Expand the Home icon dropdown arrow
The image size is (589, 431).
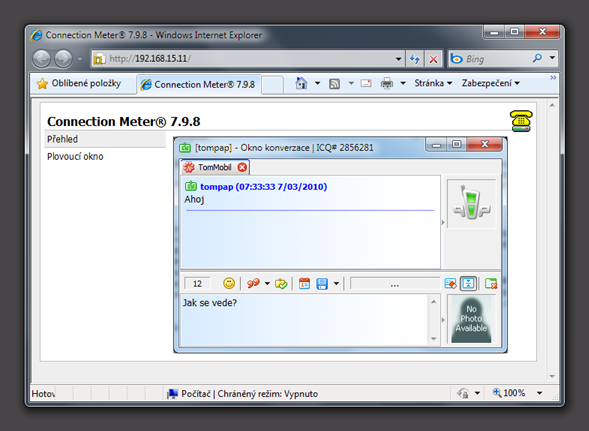tap(317, 83)
